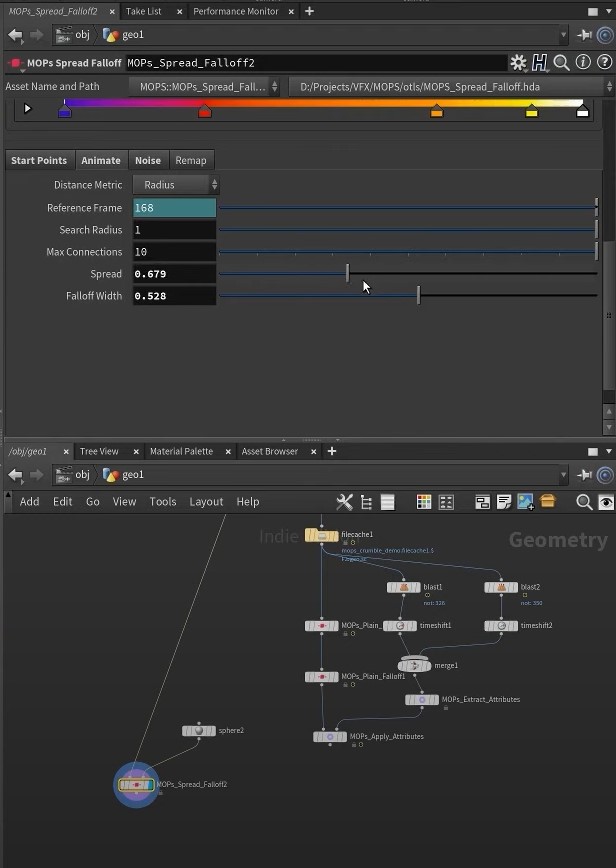Open the Distance Metric Radius dropdown

175,185
